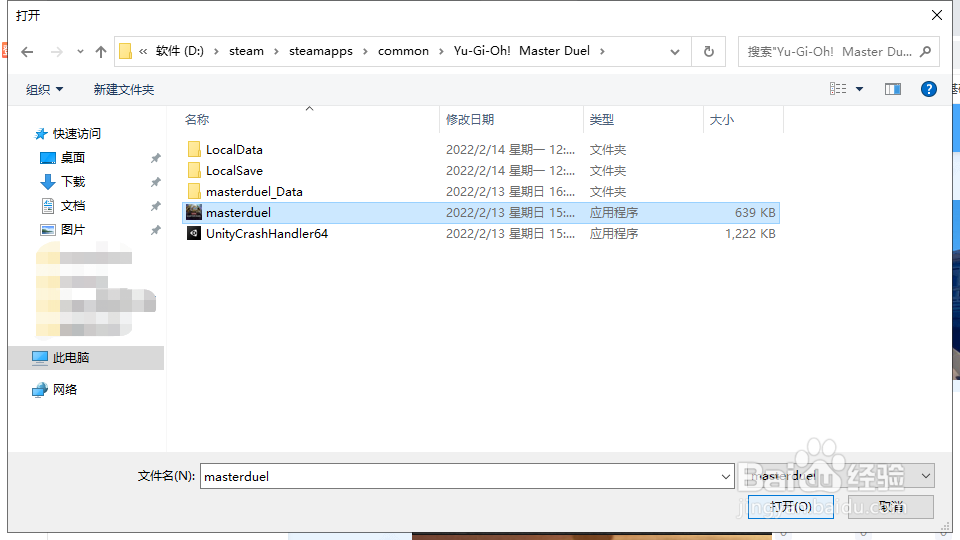Jump to steamapps in the address path
Viewport: 960px width, 540px height.
[x=321, y=51]
